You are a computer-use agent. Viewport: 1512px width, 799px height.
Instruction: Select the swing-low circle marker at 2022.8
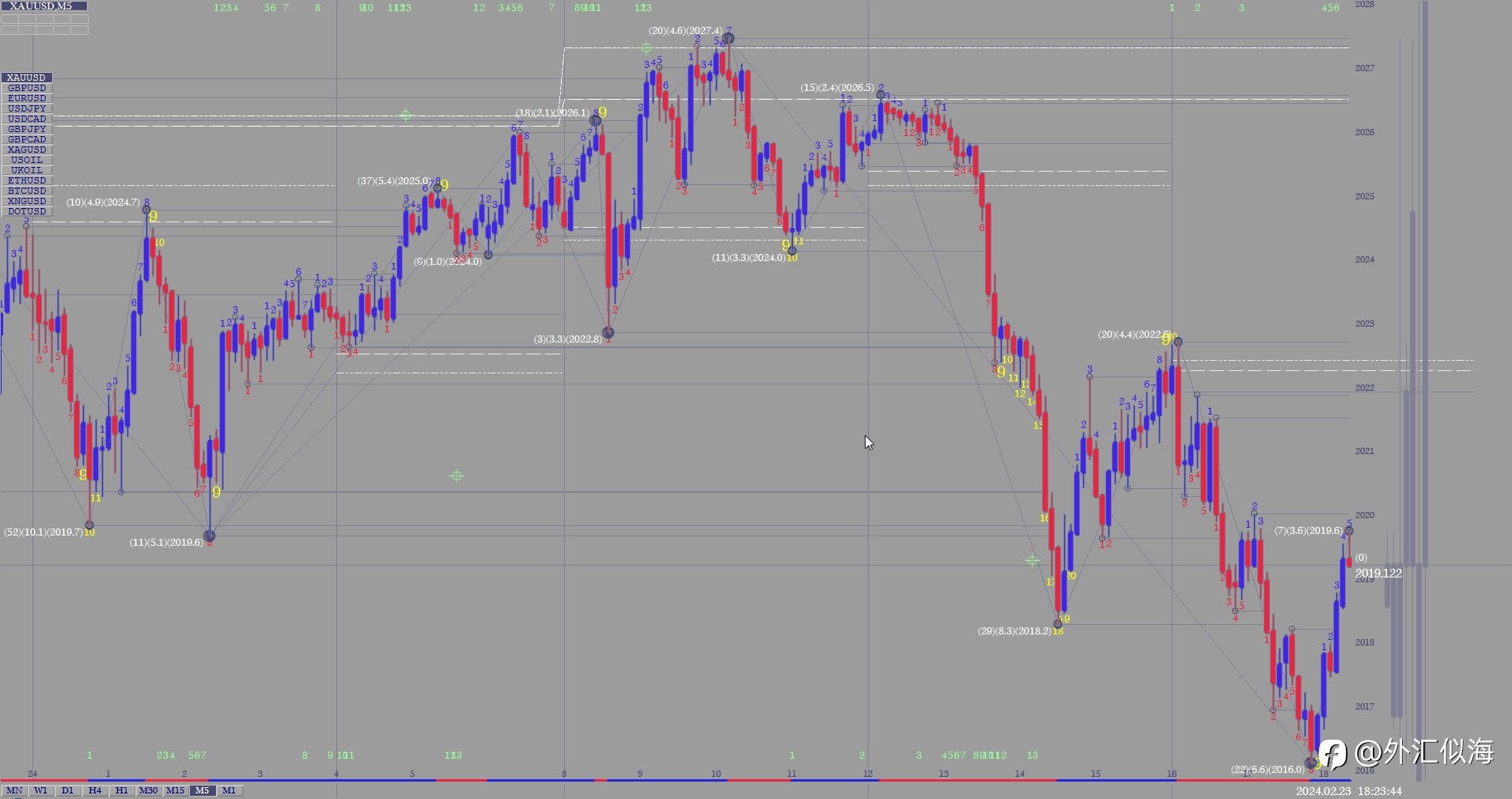(608, 333)
